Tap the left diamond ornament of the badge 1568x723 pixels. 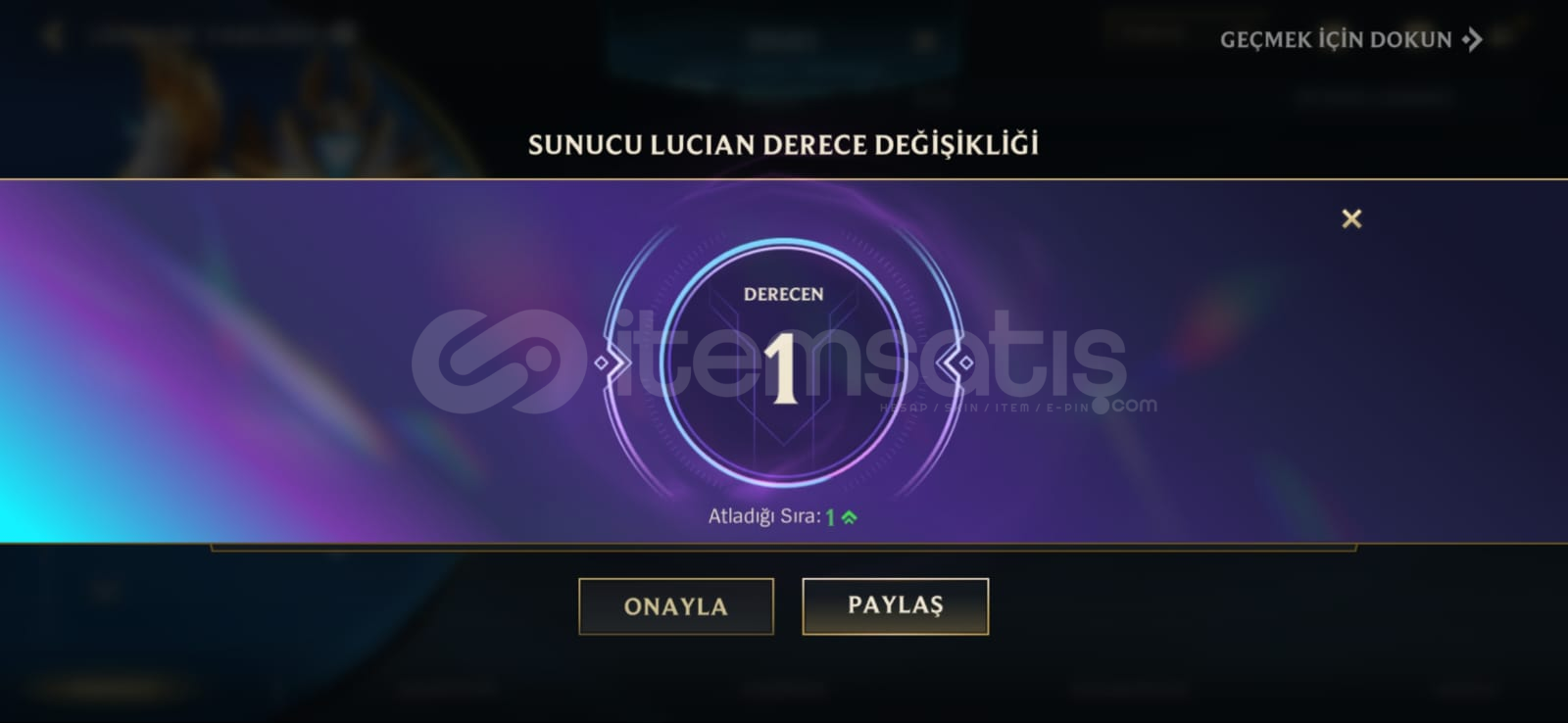[602, 363]
